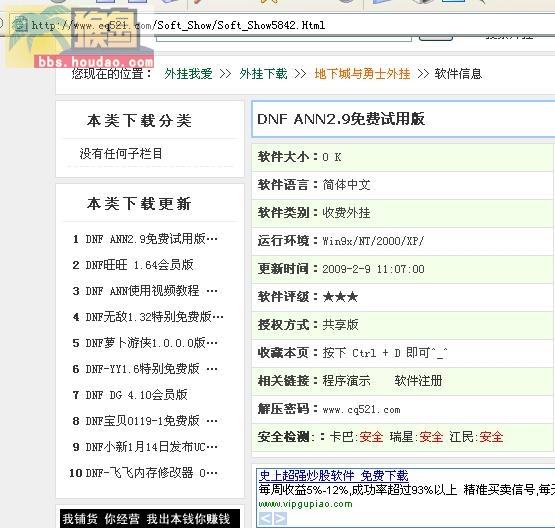Screen dimensions: 555x528
Task: Click the 授权方式 value 共享版
Action: point(340,325)
